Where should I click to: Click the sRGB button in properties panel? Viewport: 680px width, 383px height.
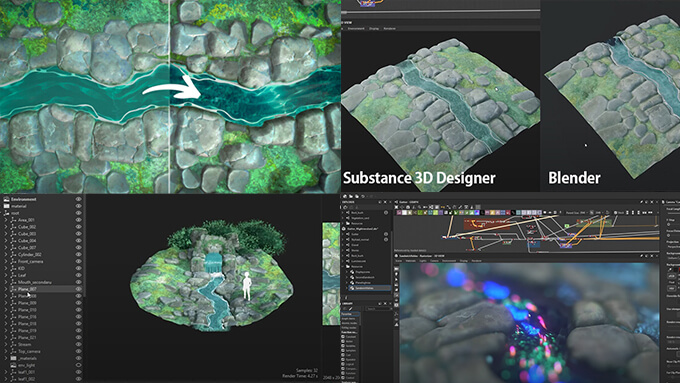671,276
